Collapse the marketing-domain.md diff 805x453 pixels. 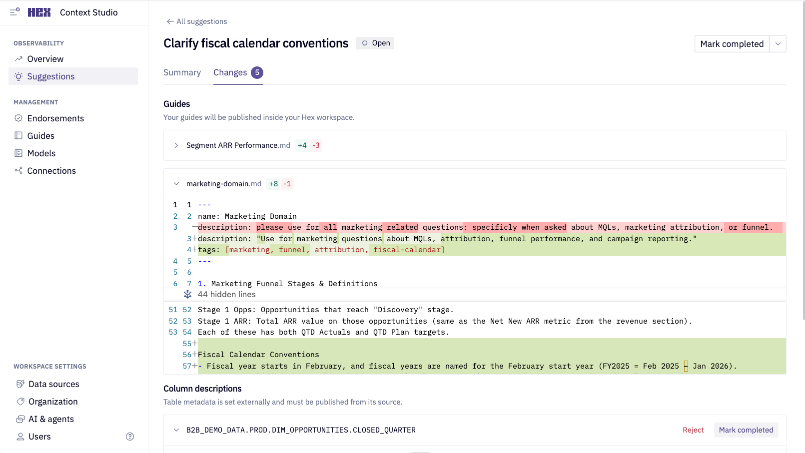pos(176,184)
